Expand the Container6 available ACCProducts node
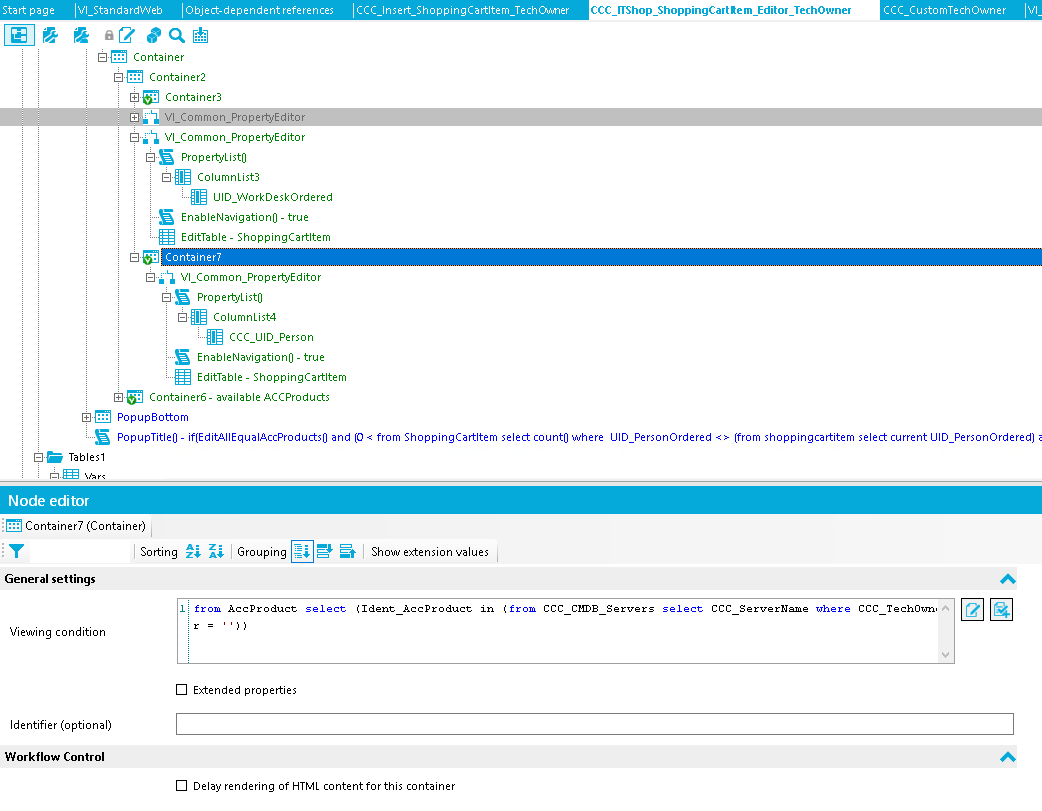 click(120, 396)
